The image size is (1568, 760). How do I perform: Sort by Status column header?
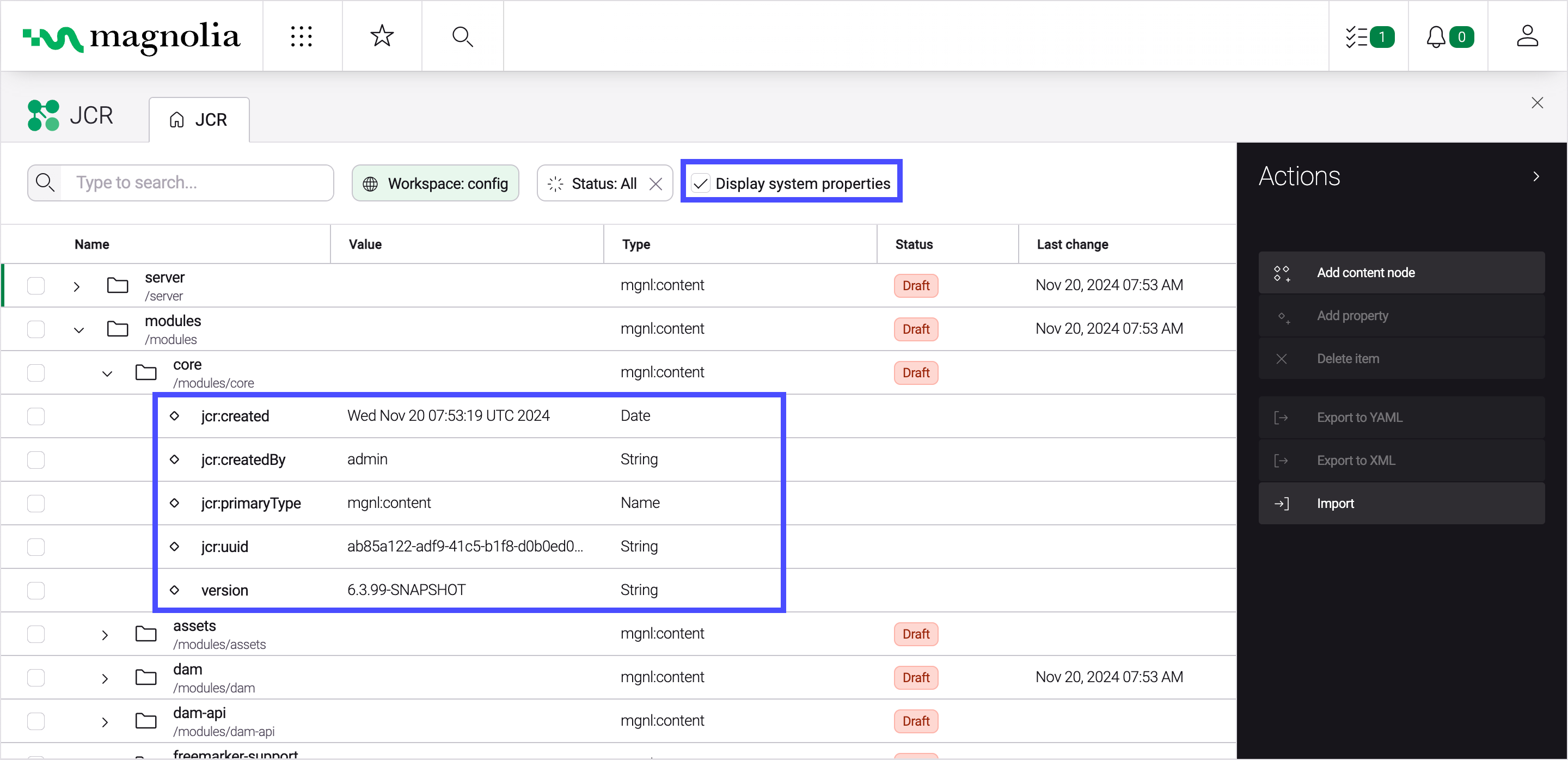click(914, 244)
